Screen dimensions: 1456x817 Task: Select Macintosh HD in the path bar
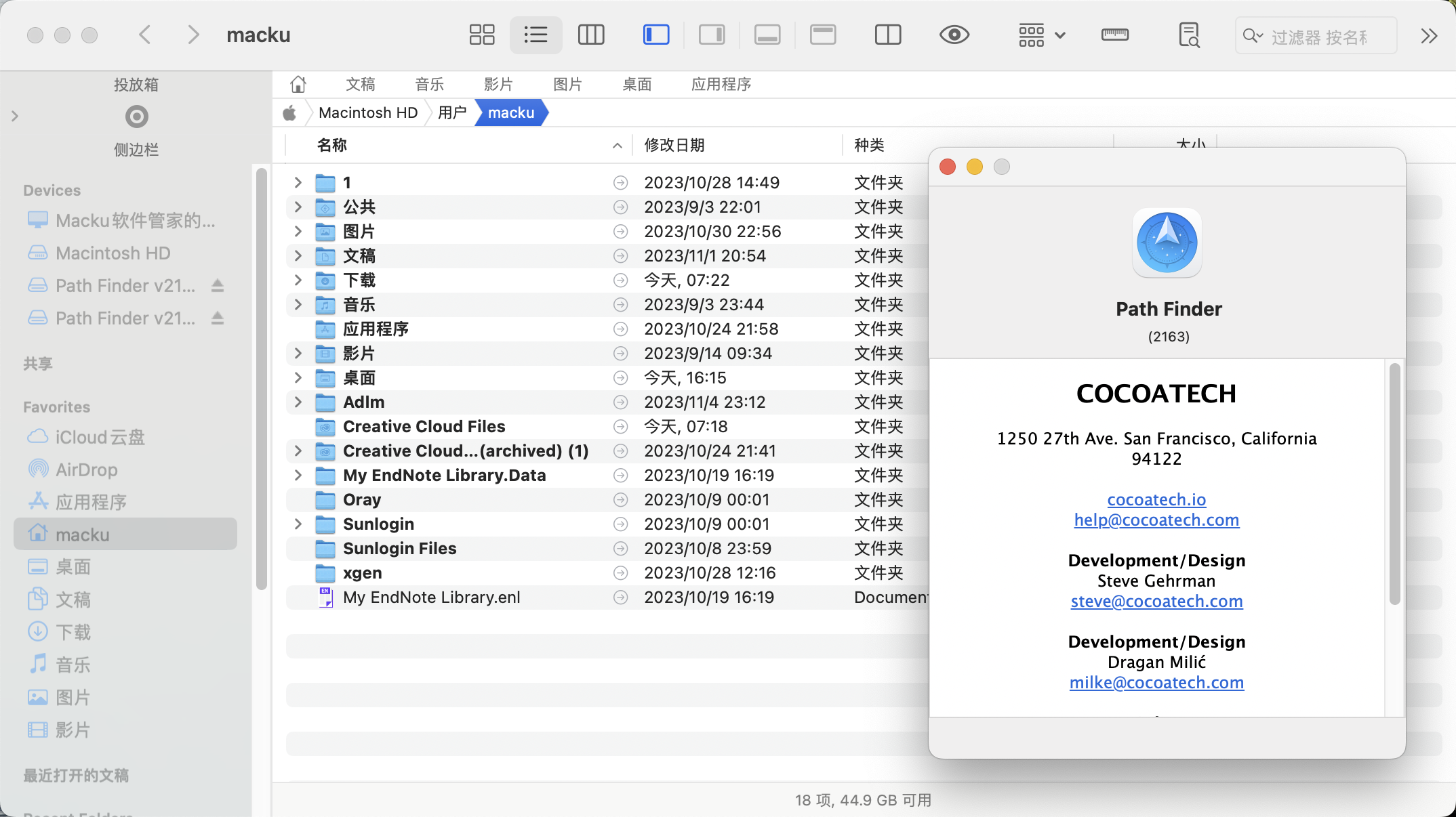coord(368,112)
